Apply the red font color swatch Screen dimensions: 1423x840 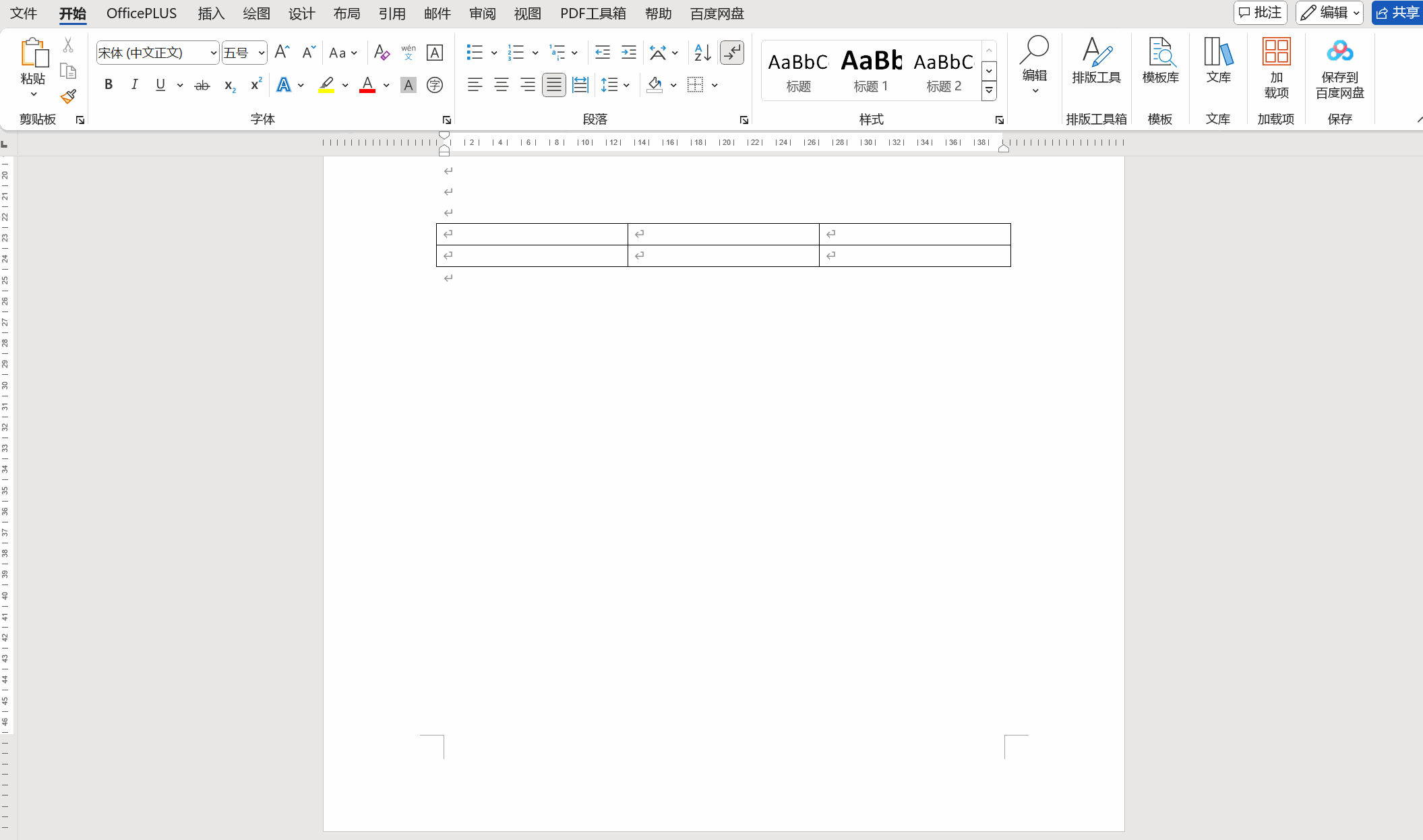pos(367,85)
